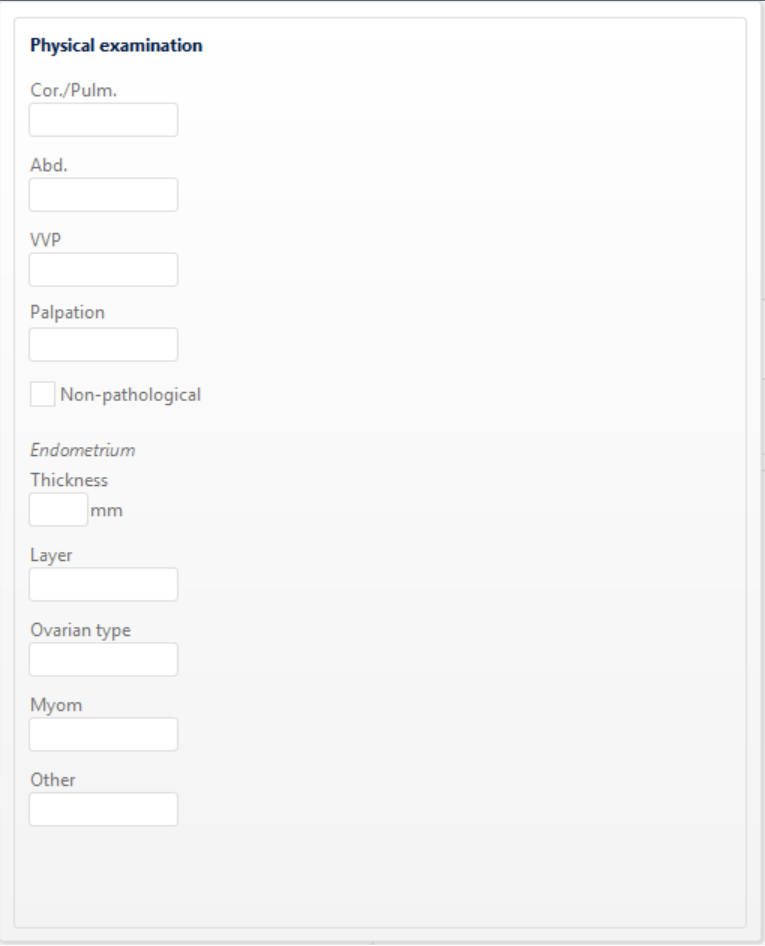Focus the Cor./Pulm. text field
765x946 pixels.
(104, 119)
